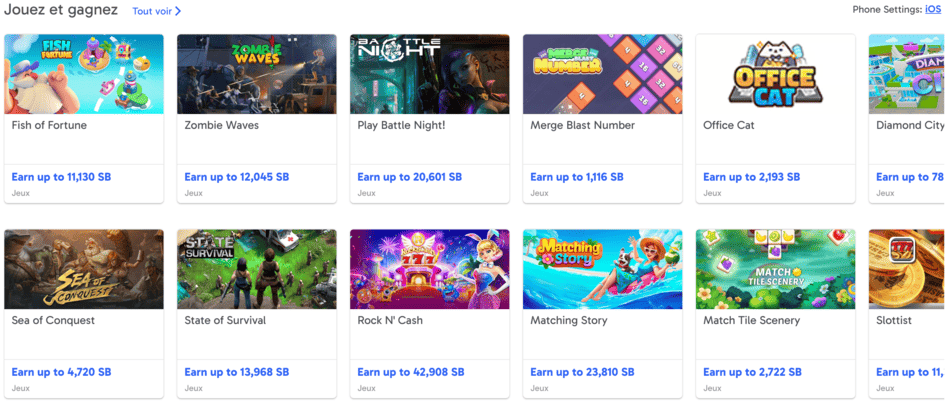Expand games list with Tout voir chevron
The image size is (950, 404).
click(x=178, y=12)
